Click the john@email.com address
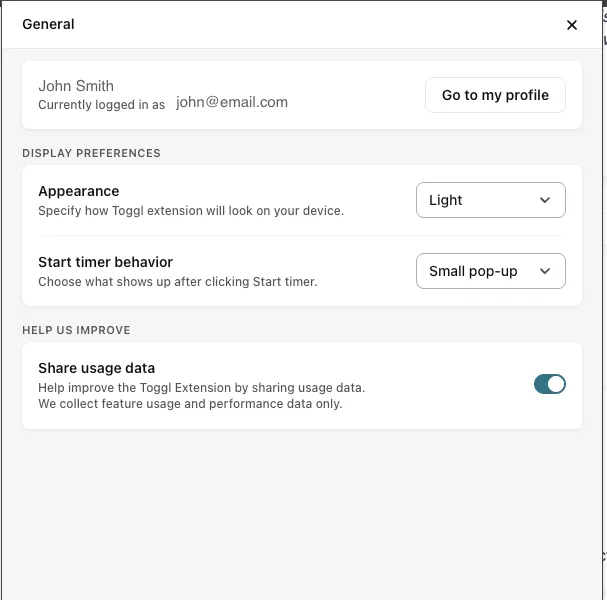This screenshot has height=600, width=607. coord(232,102)
